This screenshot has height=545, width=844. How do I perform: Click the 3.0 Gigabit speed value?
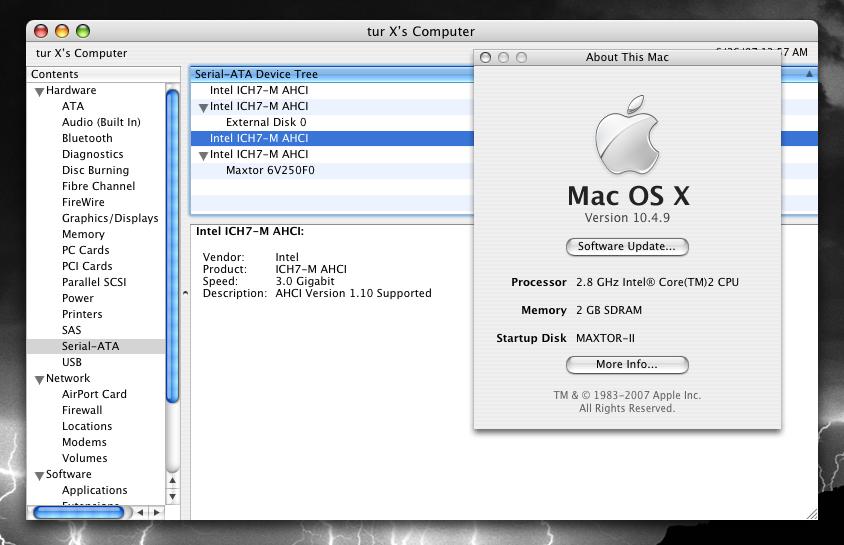tap(305, 281)
